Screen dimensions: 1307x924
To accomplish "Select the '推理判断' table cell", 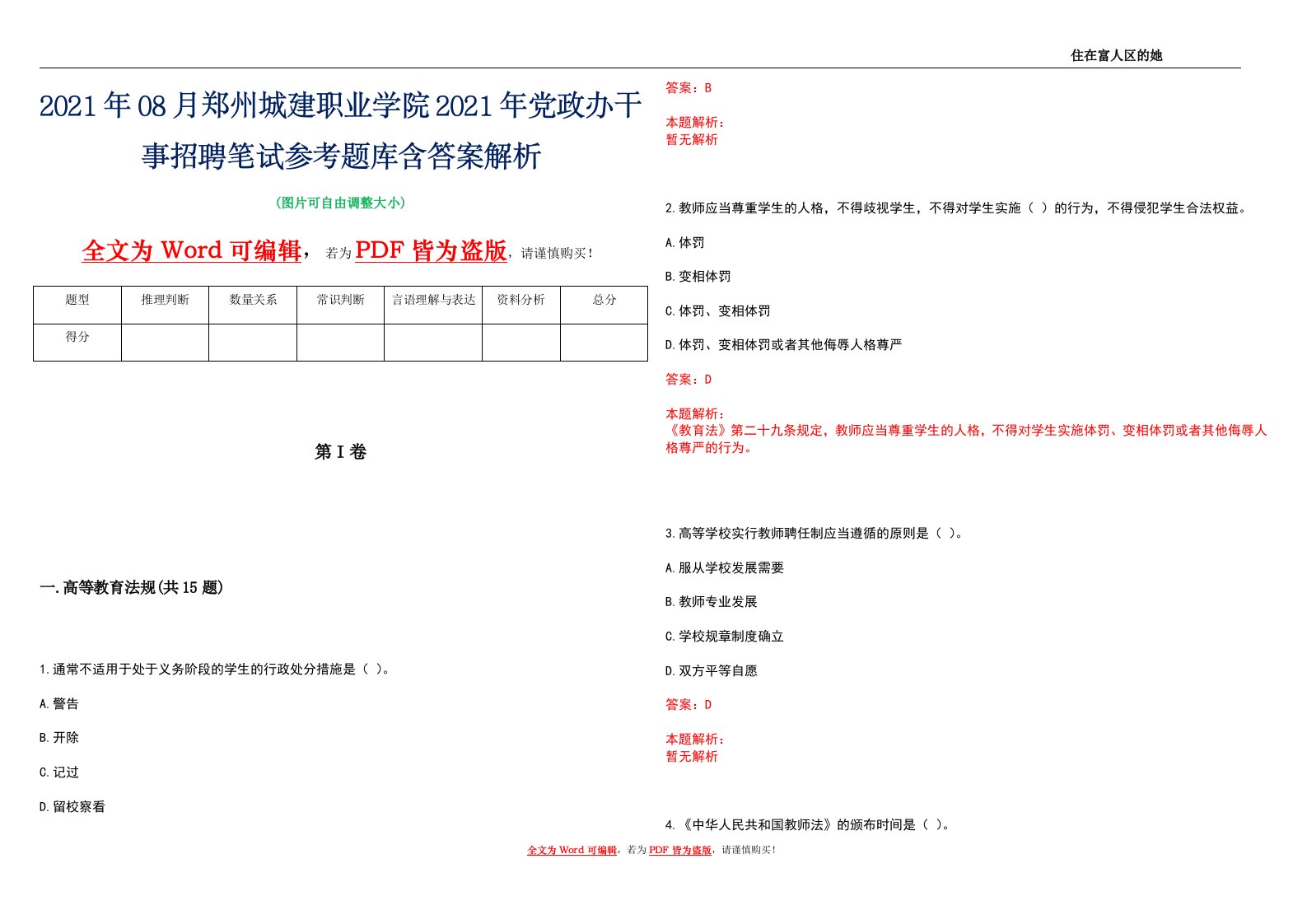I will 165,305.
